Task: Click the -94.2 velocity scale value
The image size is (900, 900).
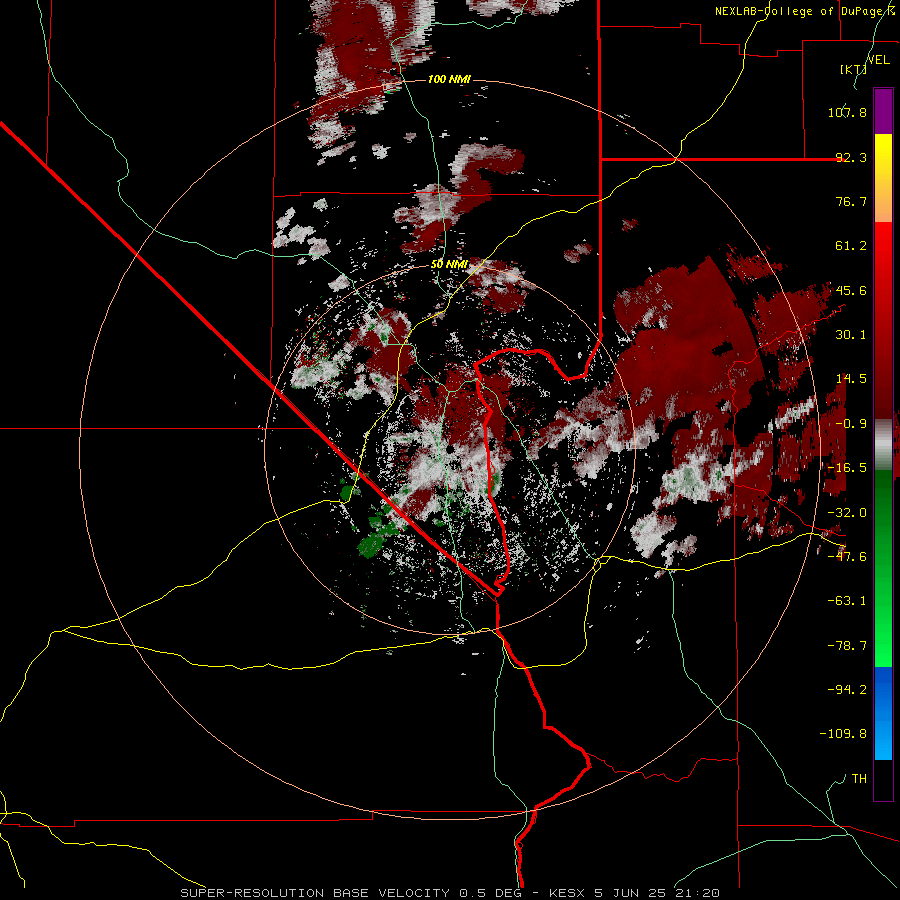Action: [x=847, y=690]
